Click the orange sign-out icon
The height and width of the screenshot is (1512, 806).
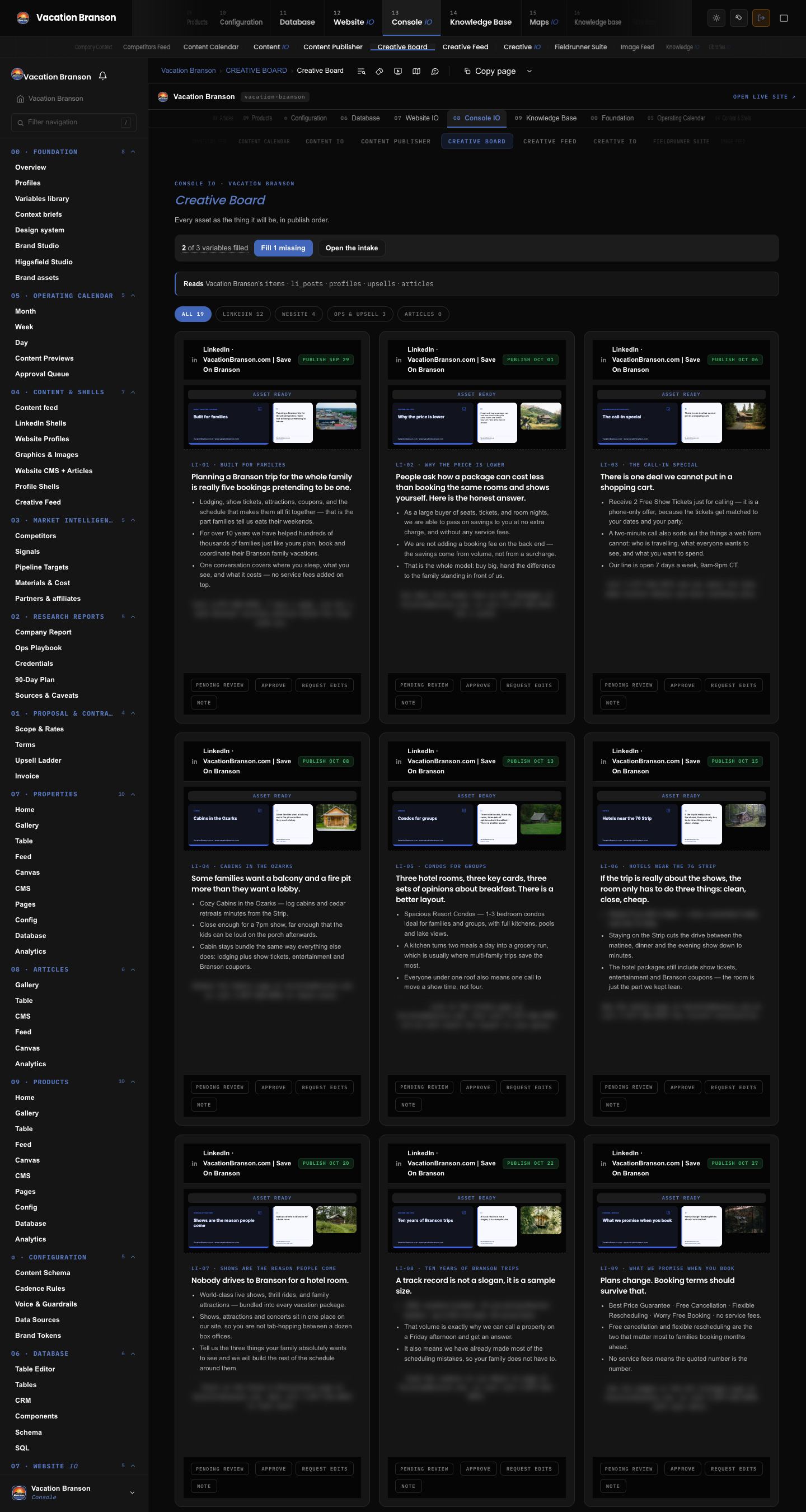761,18
